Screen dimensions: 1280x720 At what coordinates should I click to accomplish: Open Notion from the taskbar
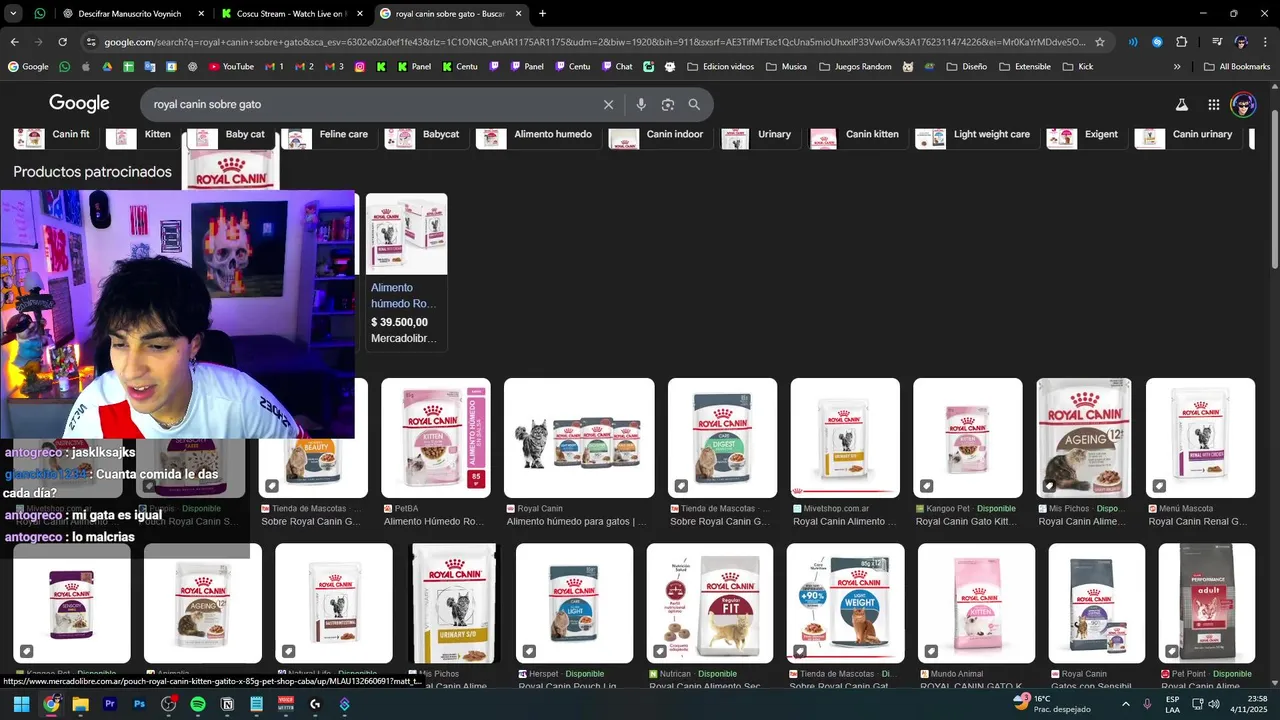coord(227,704)
